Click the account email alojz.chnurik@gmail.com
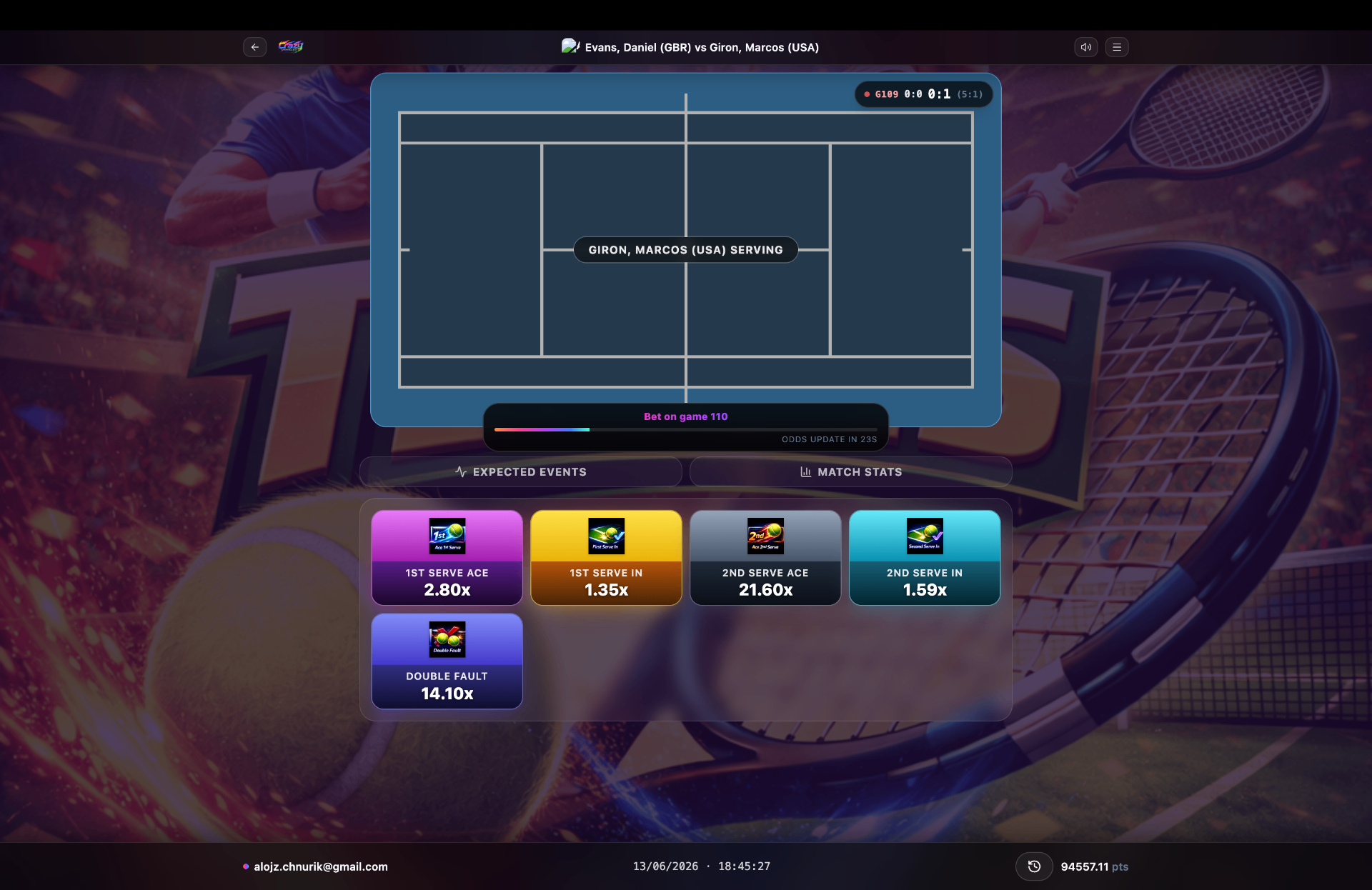The height and width of the screenshot is (890, 1372). pyautogui.click(x=321, y=866)
